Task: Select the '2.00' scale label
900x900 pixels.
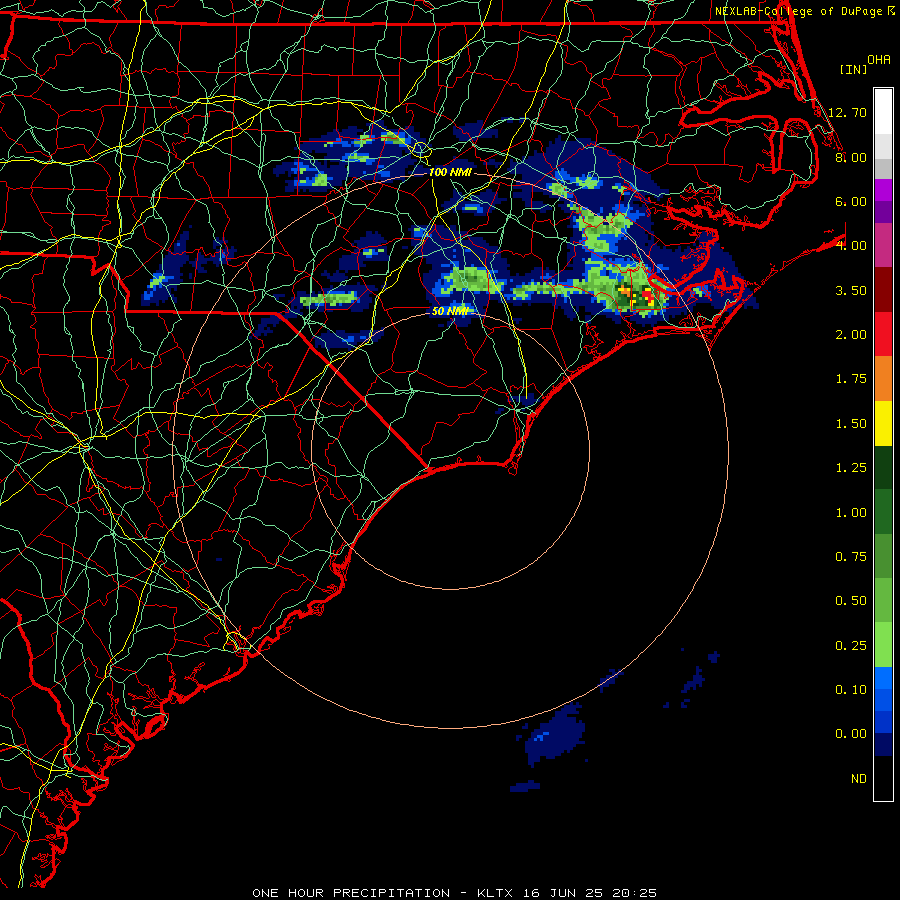Action: [851, 334]
